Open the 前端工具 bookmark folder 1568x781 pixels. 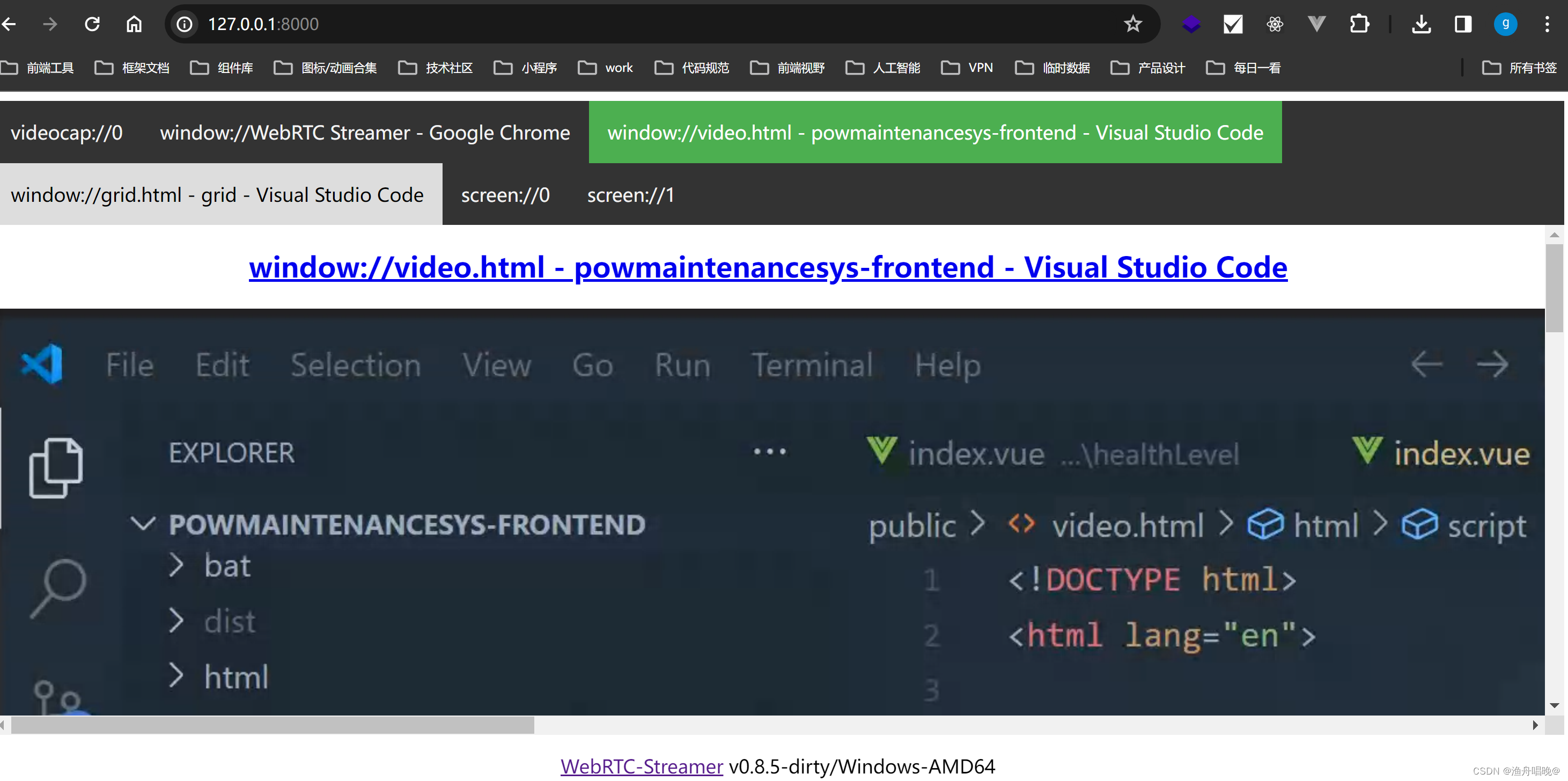[x=38, y=68]
